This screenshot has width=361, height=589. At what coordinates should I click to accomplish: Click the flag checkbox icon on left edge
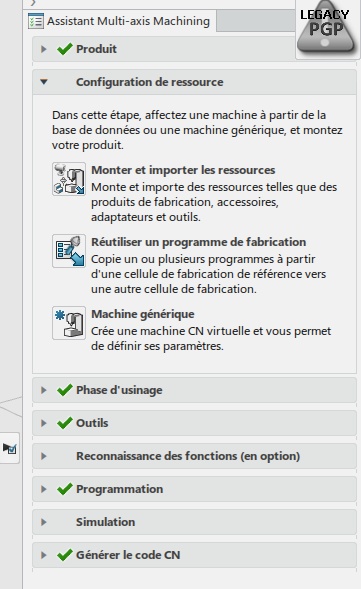10,448
